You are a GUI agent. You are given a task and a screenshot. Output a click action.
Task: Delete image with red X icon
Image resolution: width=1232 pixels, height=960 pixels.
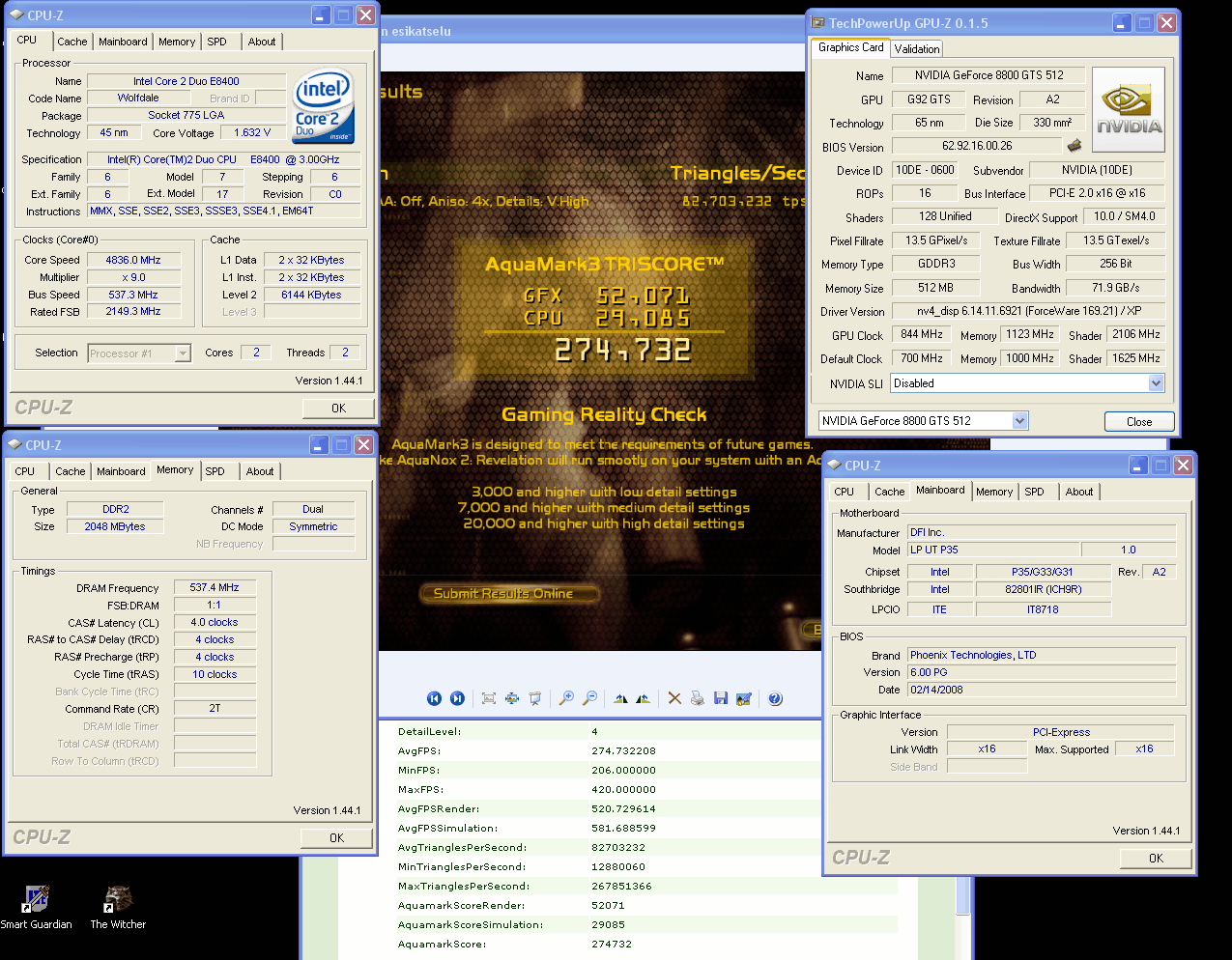[x=674, y=698]
